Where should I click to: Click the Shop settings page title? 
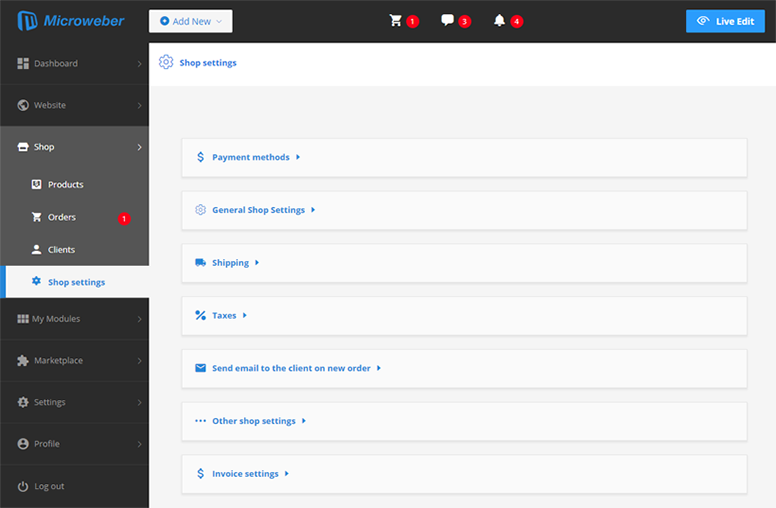point(208,63)
